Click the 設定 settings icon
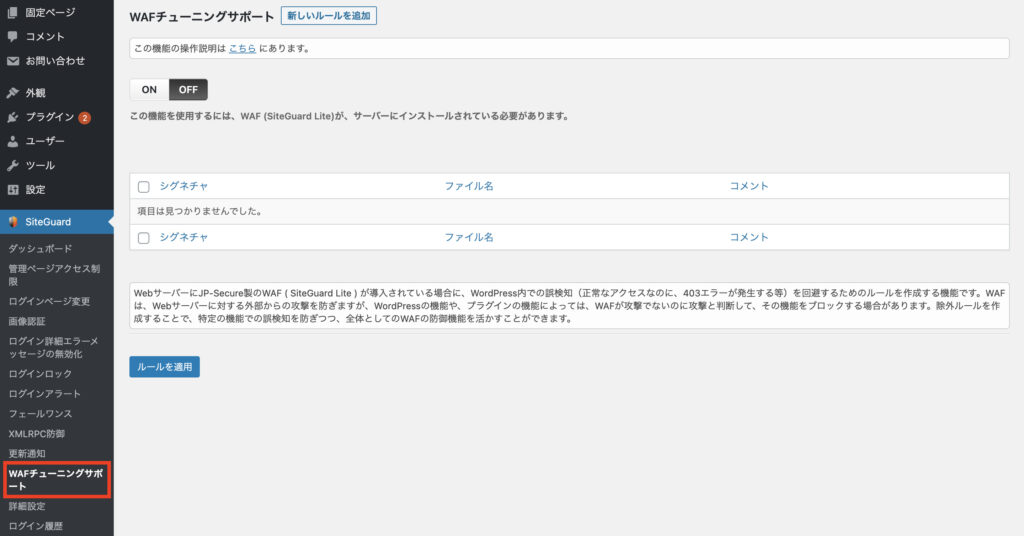This screenshot has width=1024, height=536. [x=12, y=189]
